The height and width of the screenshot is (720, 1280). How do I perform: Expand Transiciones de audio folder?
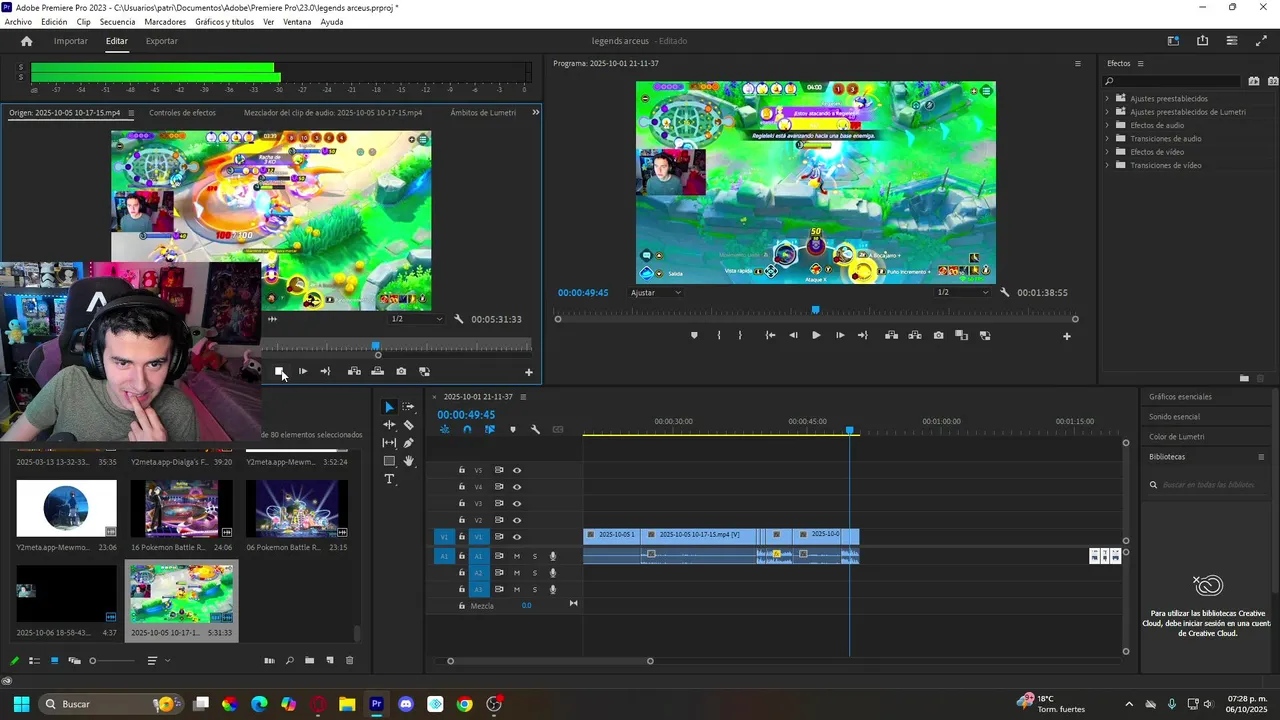[1107, 139]
